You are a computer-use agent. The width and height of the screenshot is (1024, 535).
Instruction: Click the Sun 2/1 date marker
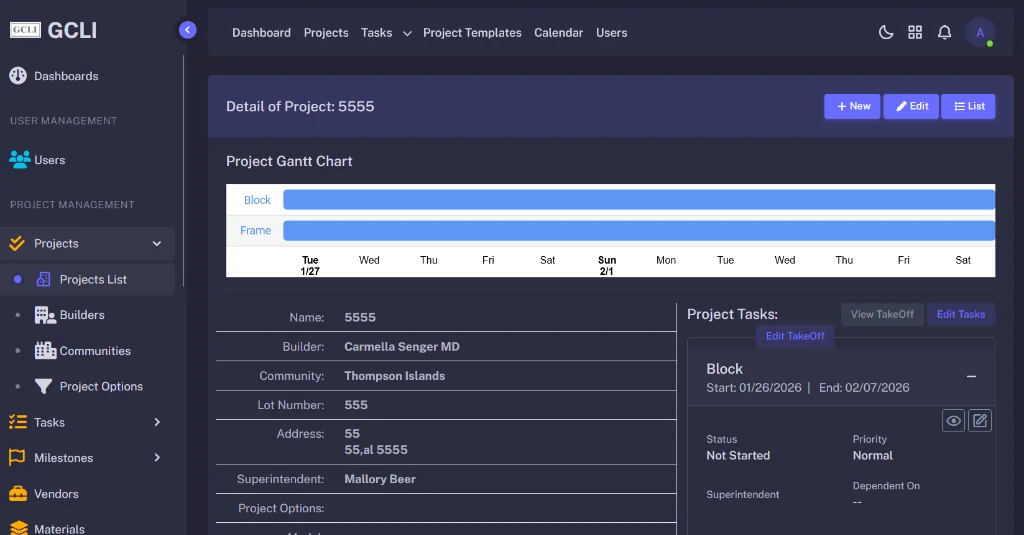(x=607, y=265)
